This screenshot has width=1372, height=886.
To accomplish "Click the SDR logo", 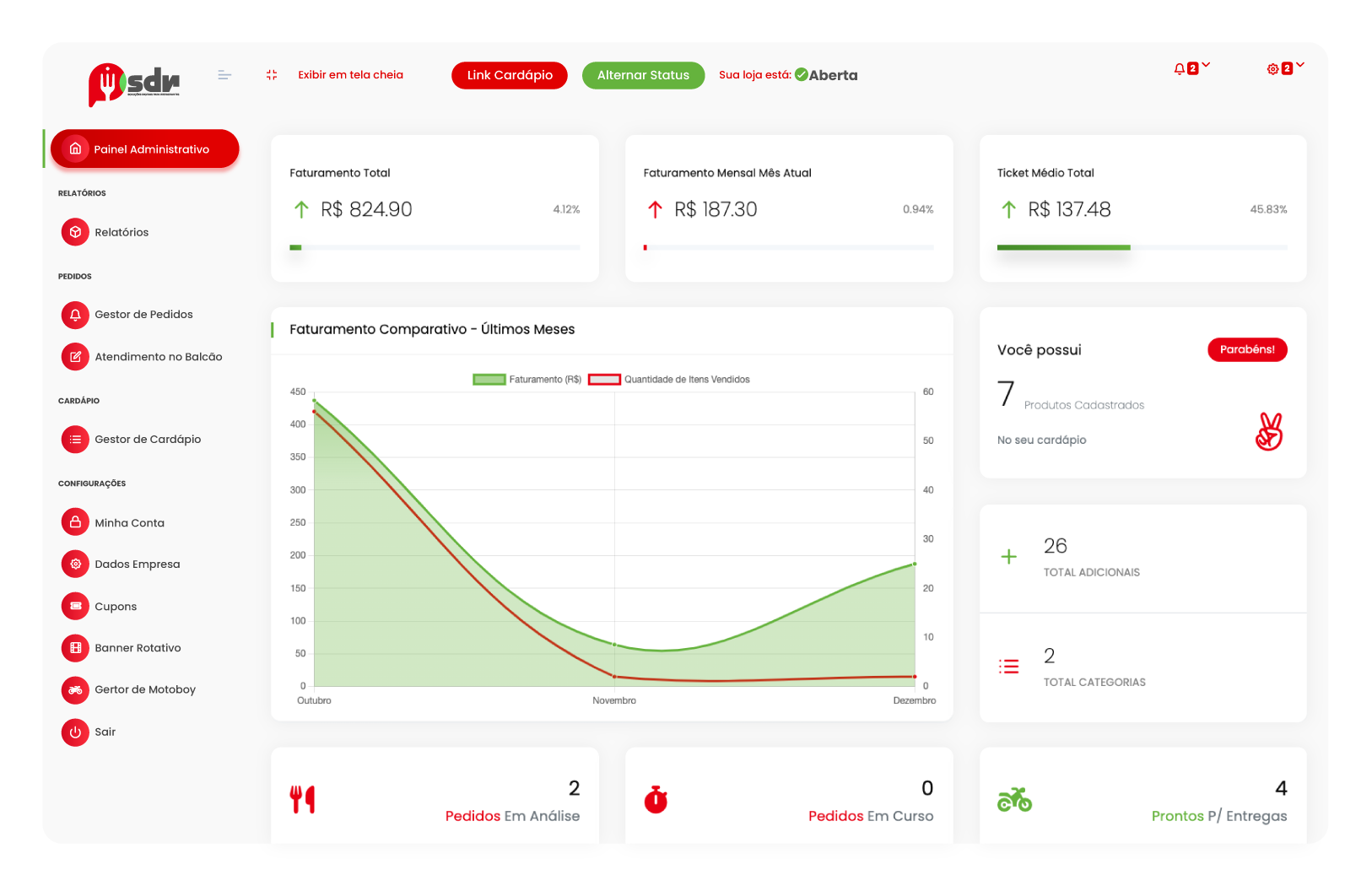I will click(134, 84).
